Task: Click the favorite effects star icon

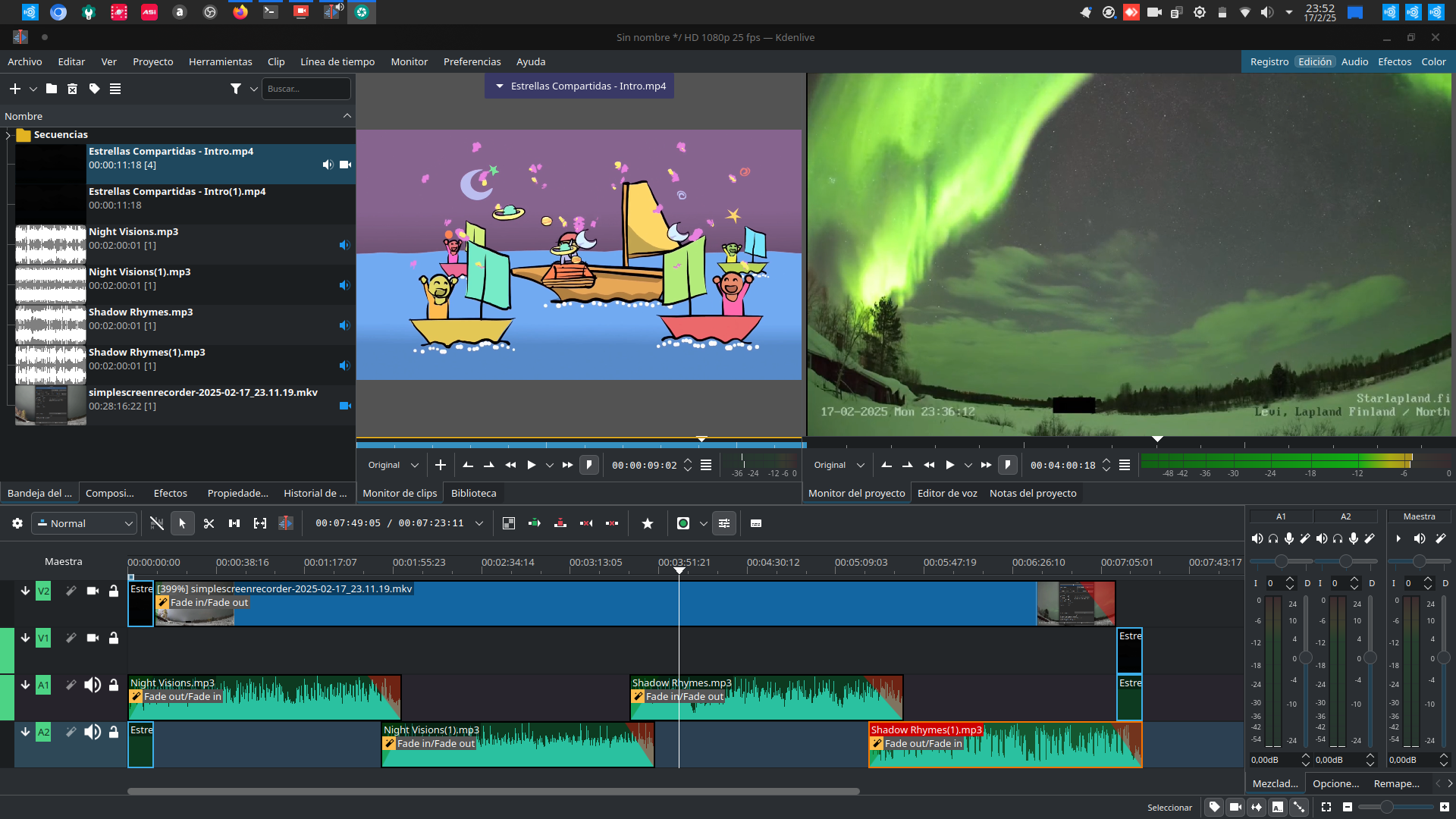Action: pos(648,523)
